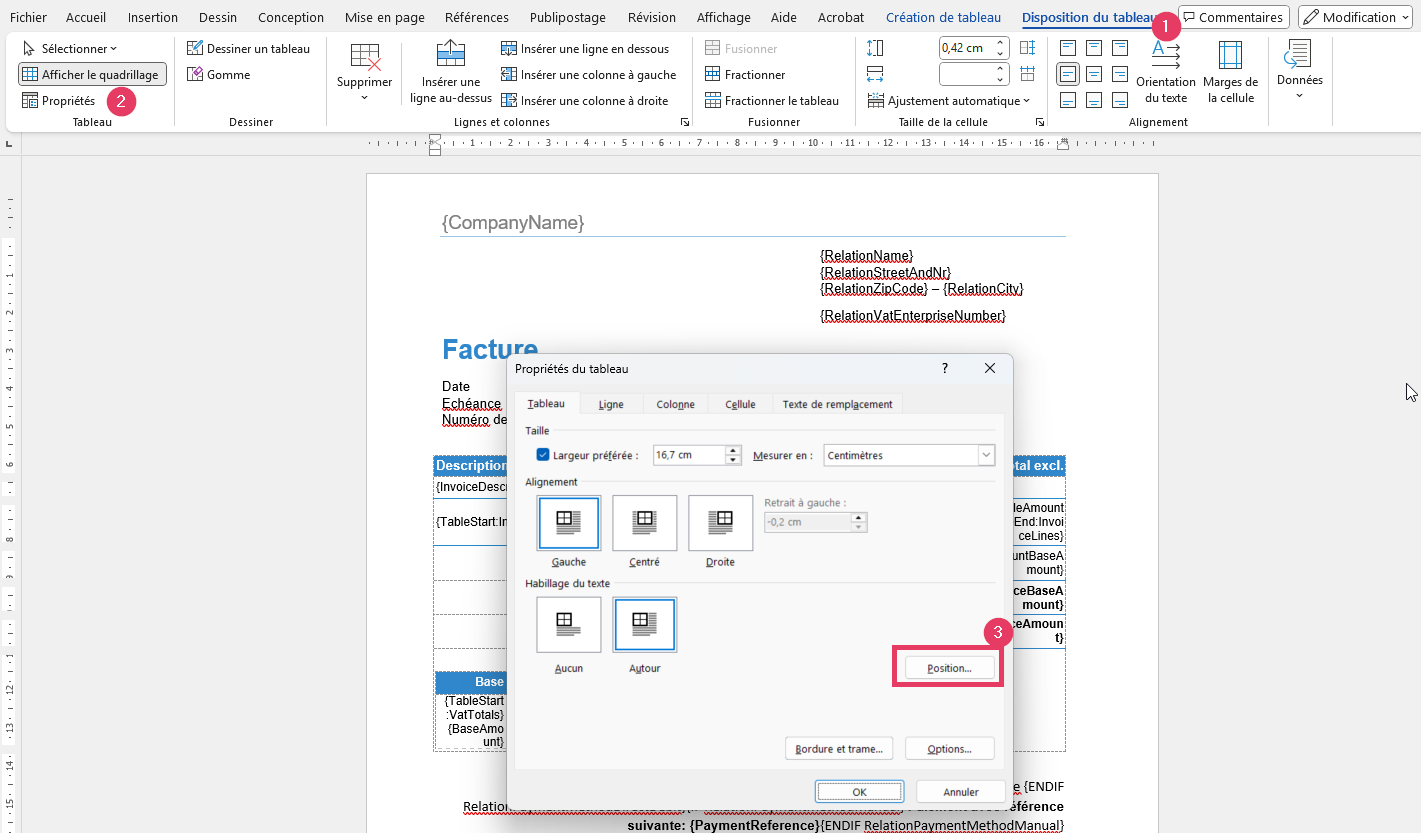Select Droite table alignment
Viewport: 1421px width, 833px height.
pos(720,522)
